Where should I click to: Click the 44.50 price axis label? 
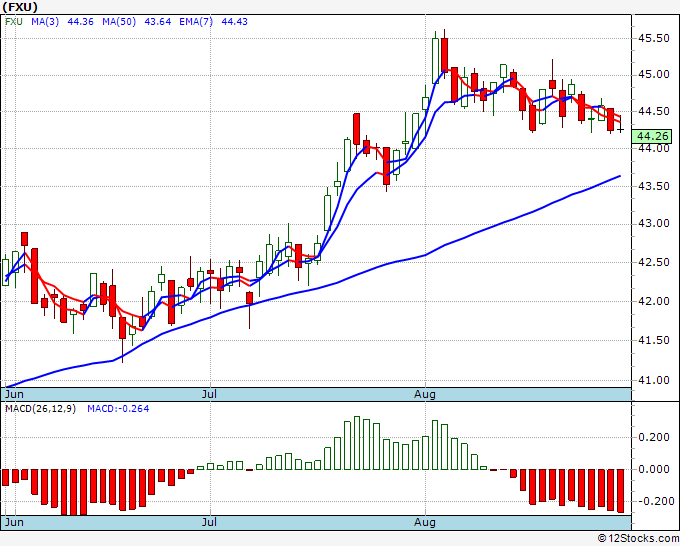[653, 111]
